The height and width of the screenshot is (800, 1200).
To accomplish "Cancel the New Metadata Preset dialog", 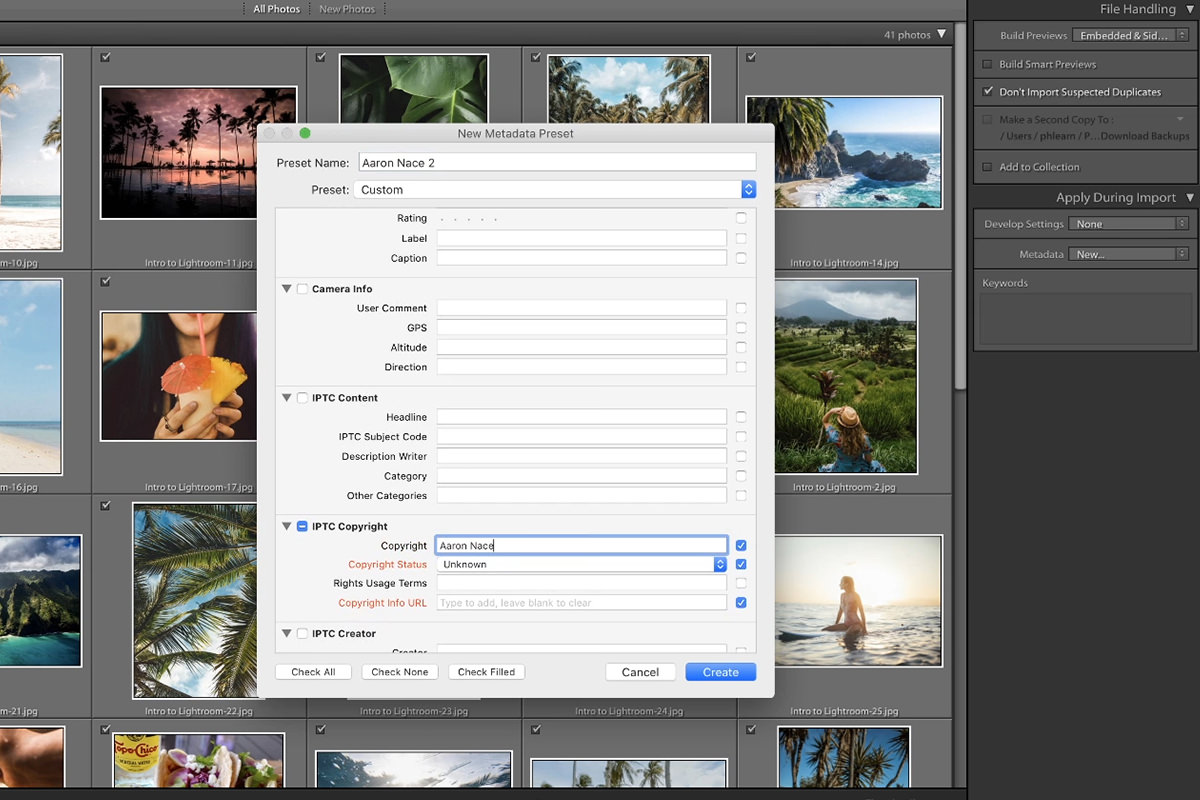I will pyautogui.click(x=640, y=672).
